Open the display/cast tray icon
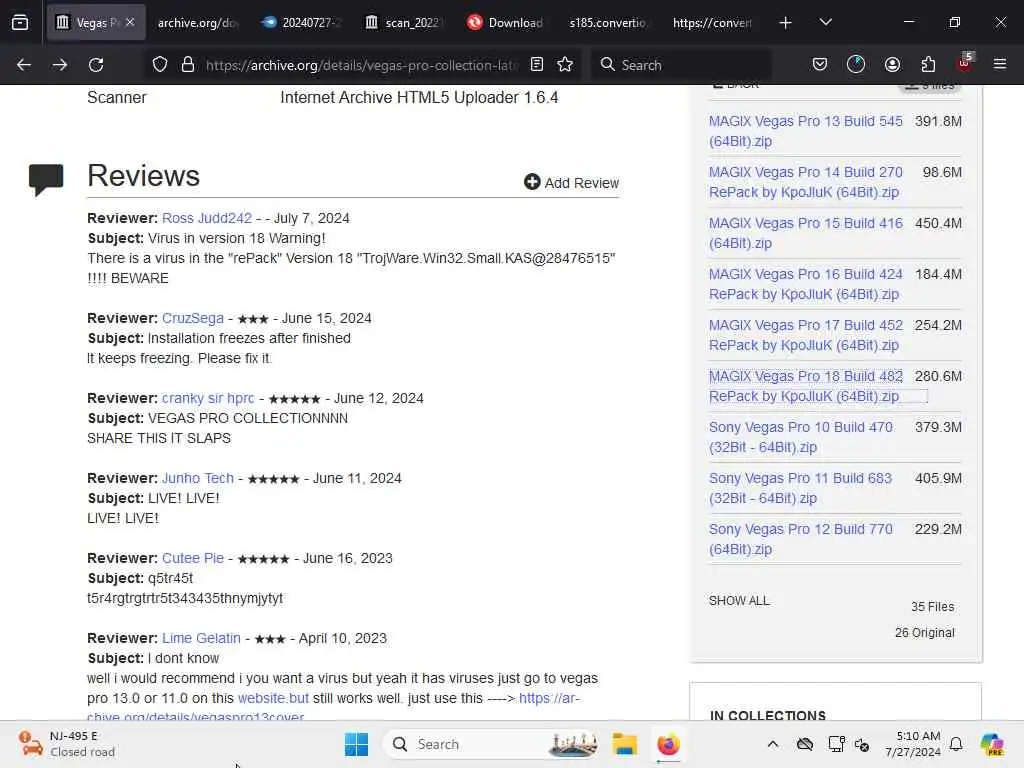 836,744
